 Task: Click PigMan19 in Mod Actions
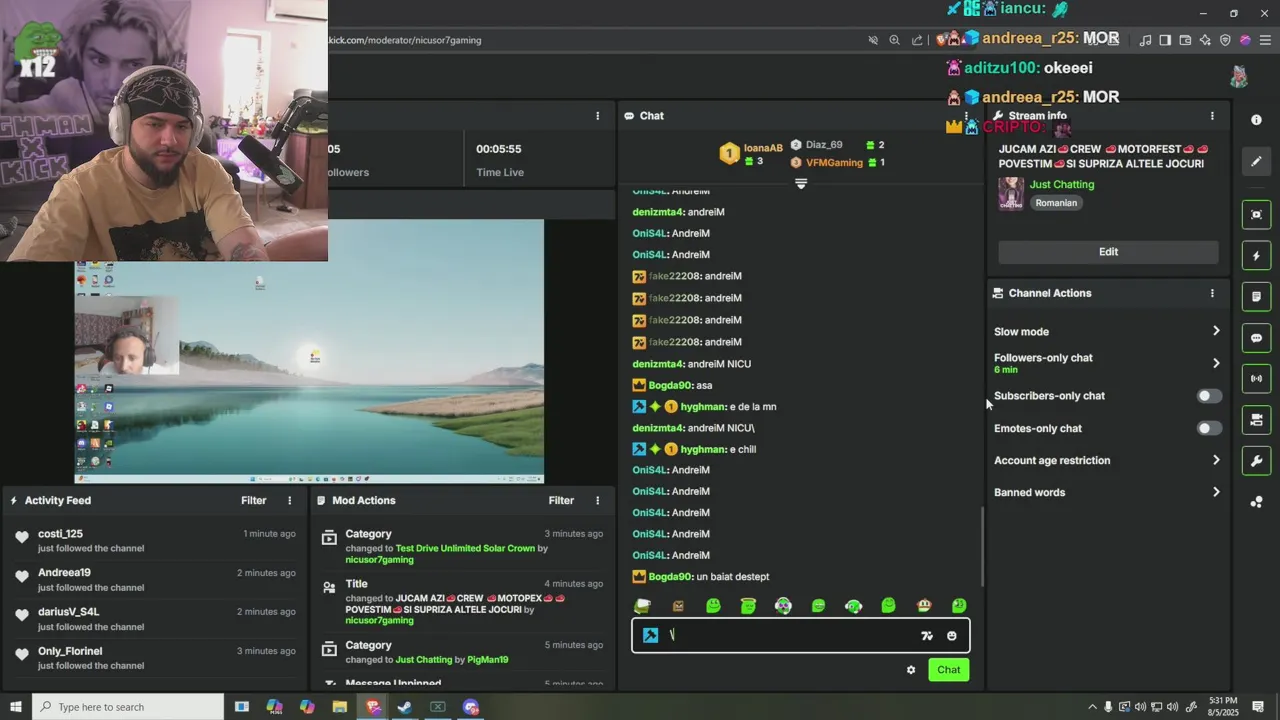tap(488, 660)
